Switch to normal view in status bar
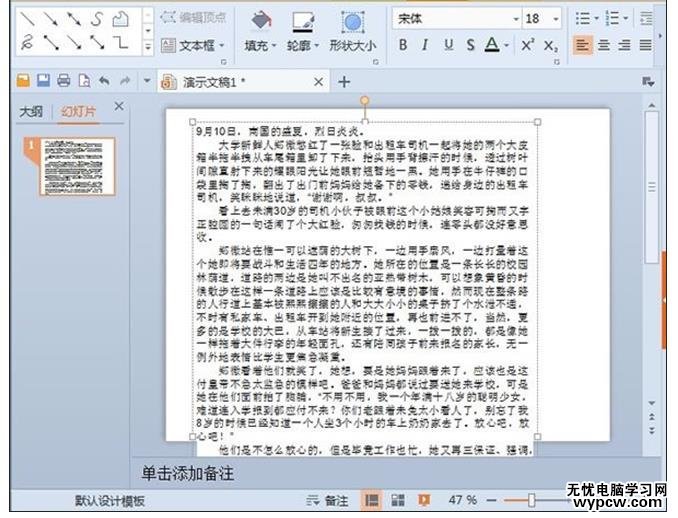 [371, 500]
